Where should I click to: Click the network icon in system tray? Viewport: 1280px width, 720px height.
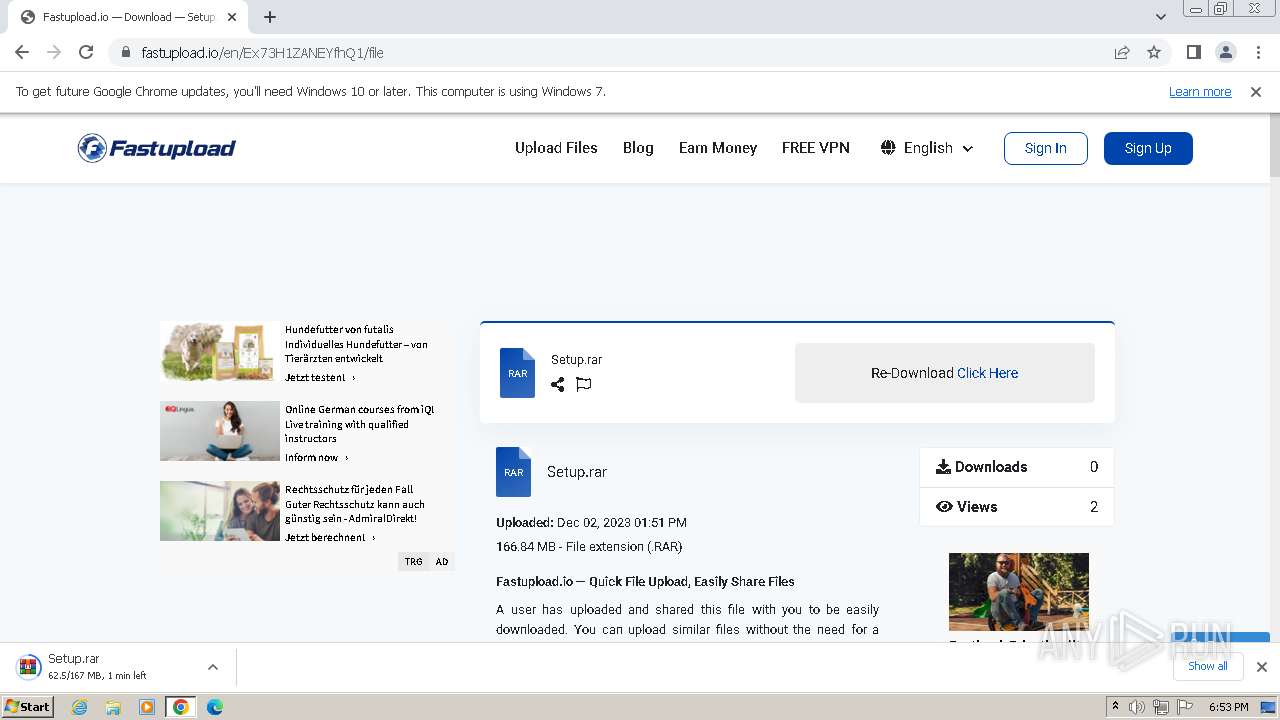[1160, 707]
